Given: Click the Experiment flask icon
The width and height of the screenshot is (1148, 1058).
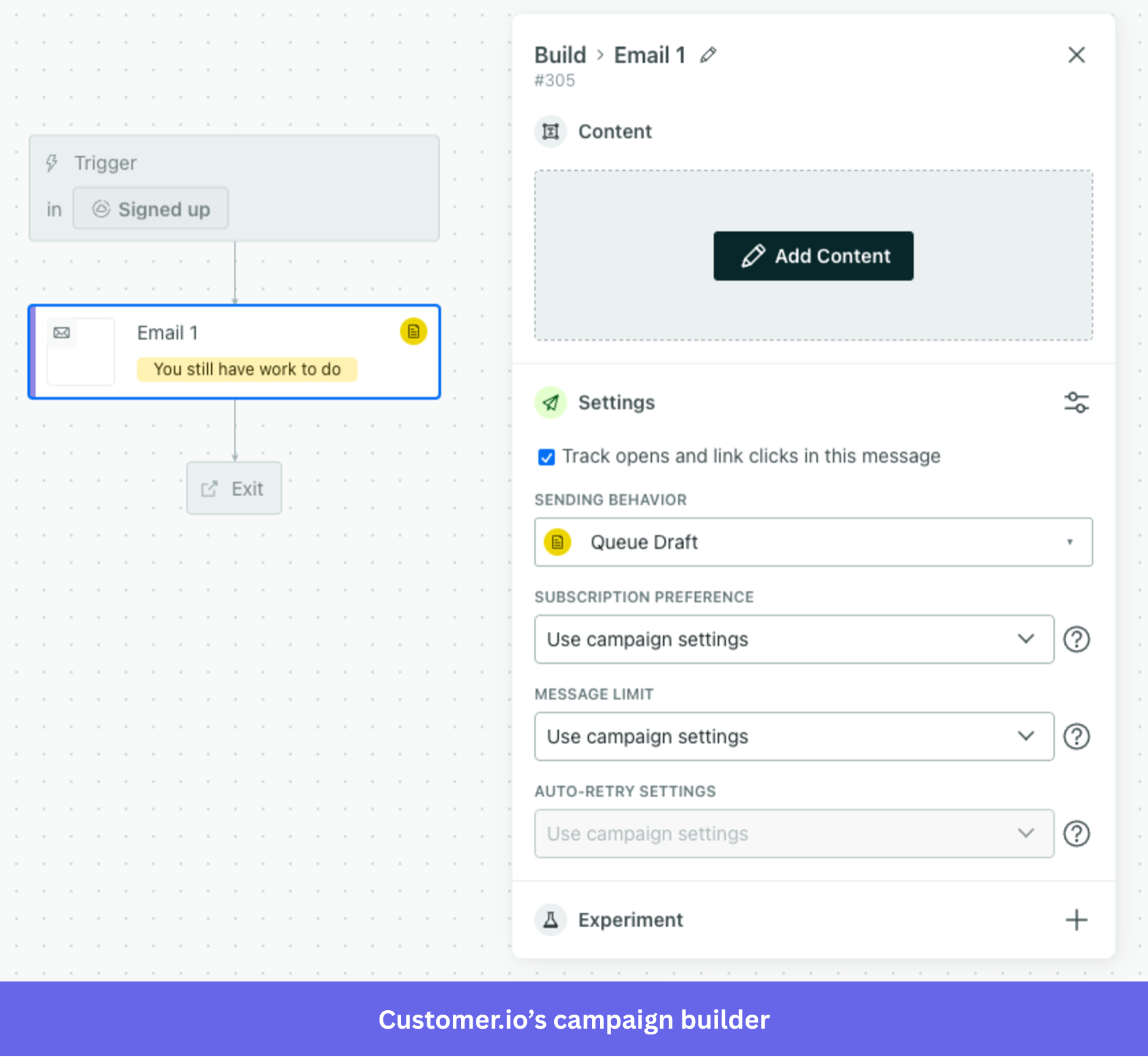Looking at the screenshot, I should coord(550,920).
